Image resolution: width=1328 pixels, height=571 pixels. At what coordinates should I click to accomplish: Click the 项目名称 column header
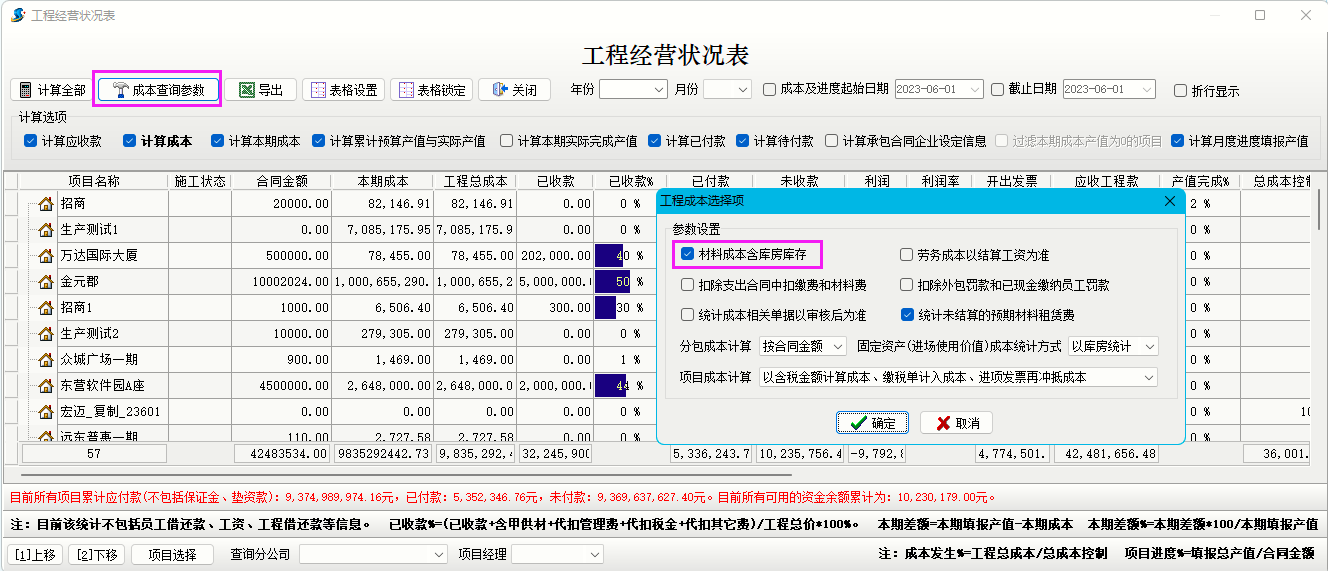94,181
